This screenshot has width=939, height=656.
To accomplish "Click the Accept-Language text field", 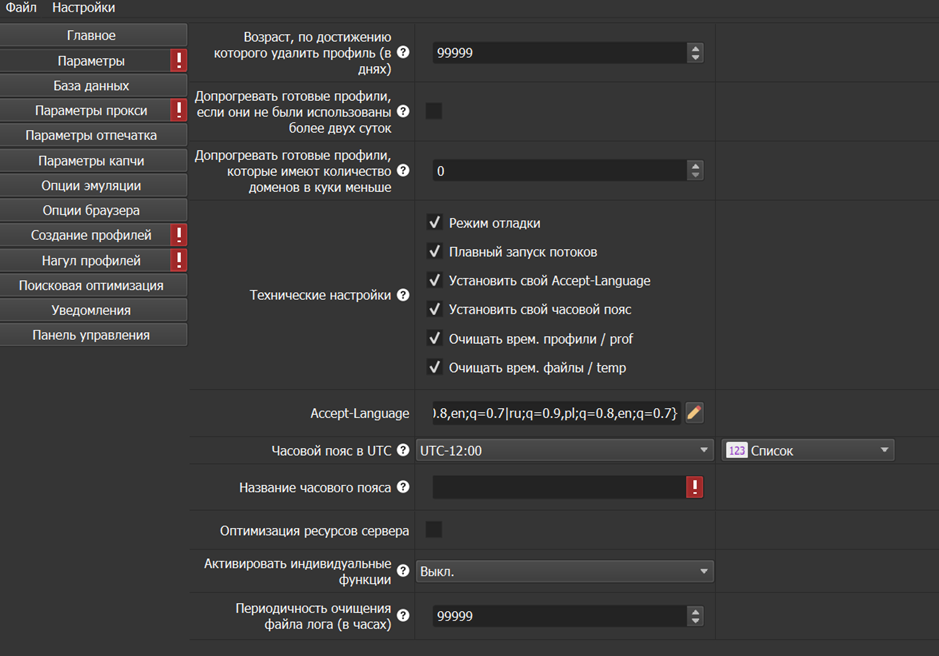I will [x=556, y=413].
